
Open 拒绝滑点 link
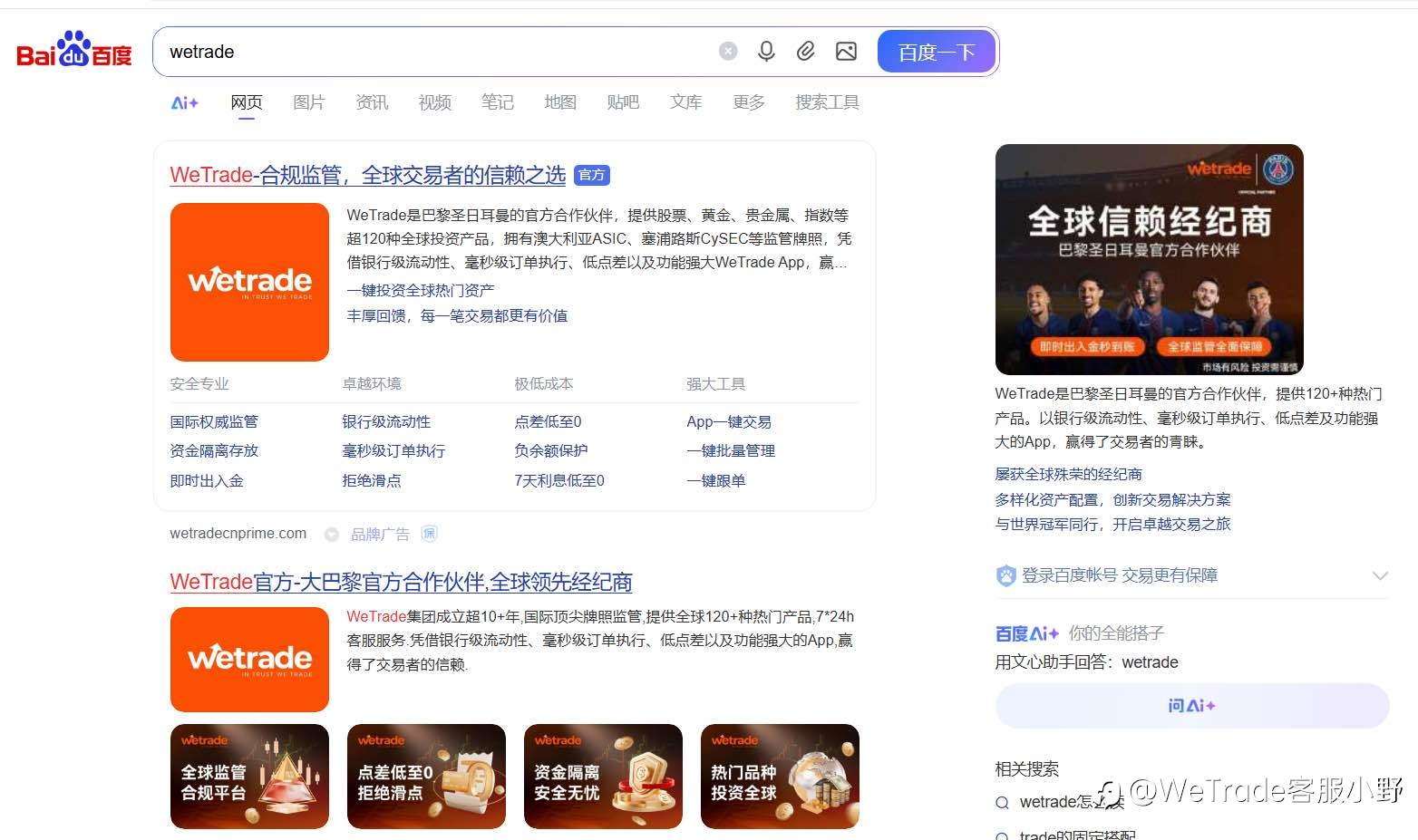pyautogui.click(x=372, y=481)
